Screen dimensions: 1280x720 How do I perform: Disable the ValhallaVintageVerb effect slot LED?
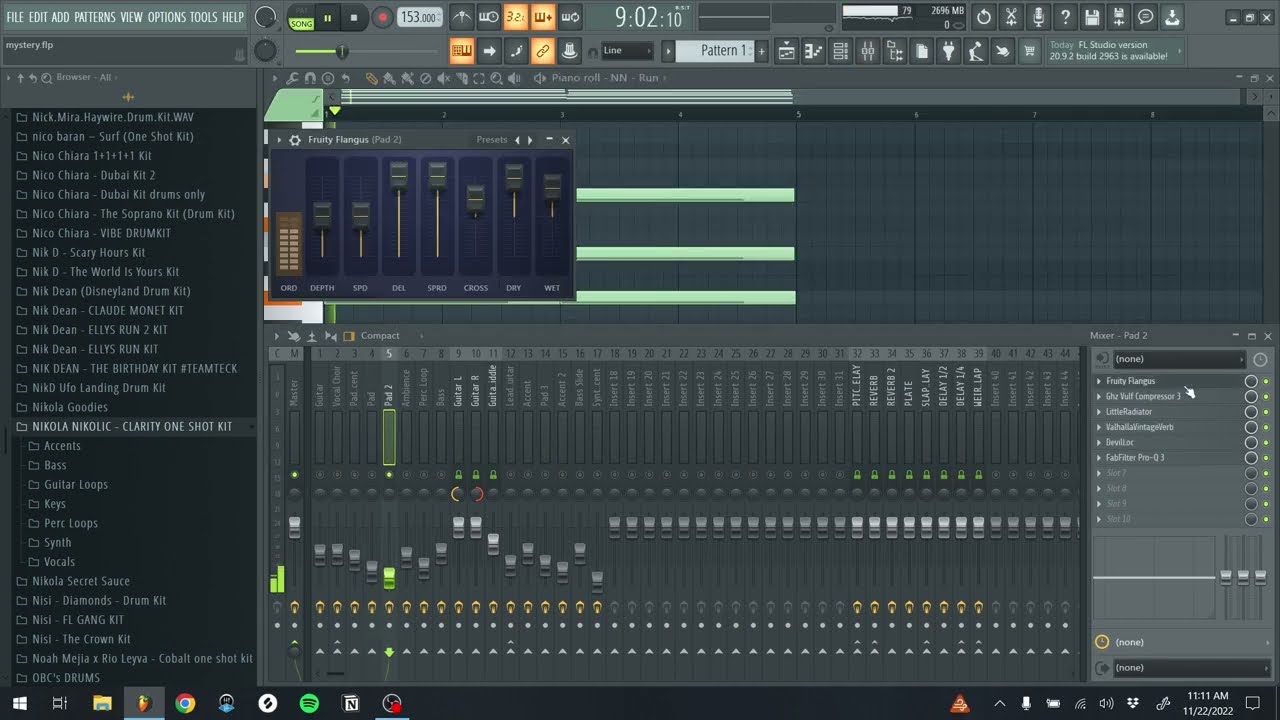coord(1266,427)
